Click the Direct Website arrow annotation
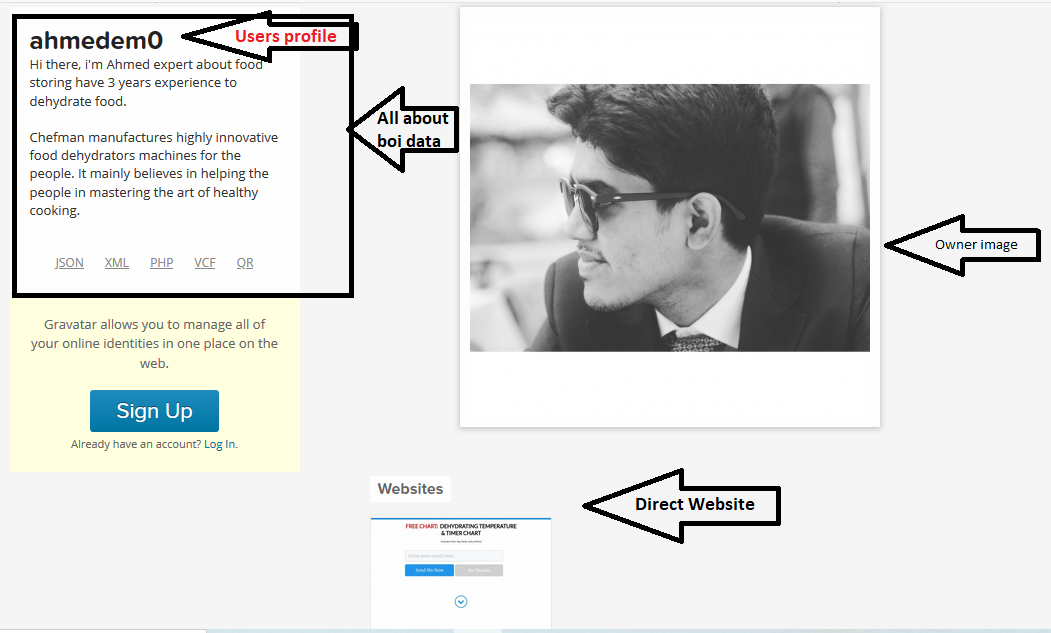Image resolution: width=1051 pixels, height=633 pixels. point(694,504)
